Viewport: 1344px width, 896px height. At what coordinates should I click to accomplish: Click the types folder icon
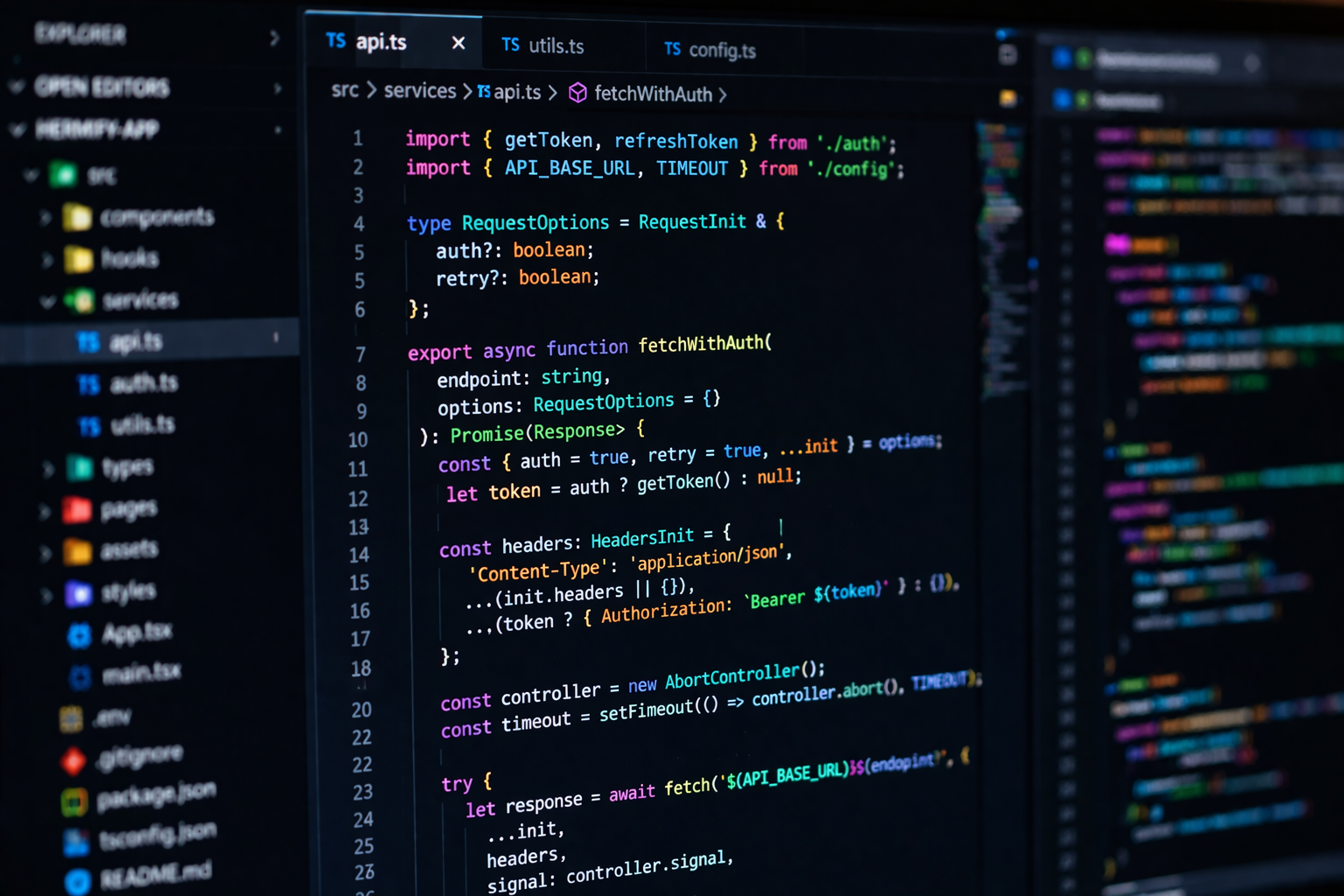[x=80, y=468]
